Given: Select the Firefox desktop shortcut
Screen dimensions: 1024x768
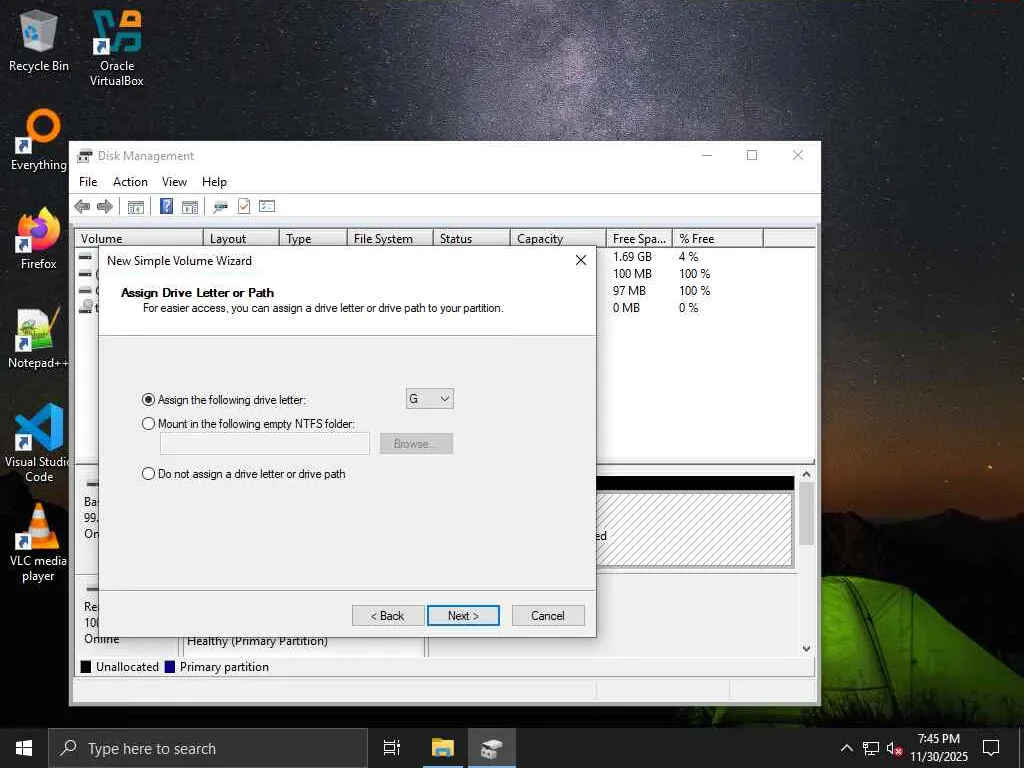Looking at the screenshot, I should pos(39,238).
